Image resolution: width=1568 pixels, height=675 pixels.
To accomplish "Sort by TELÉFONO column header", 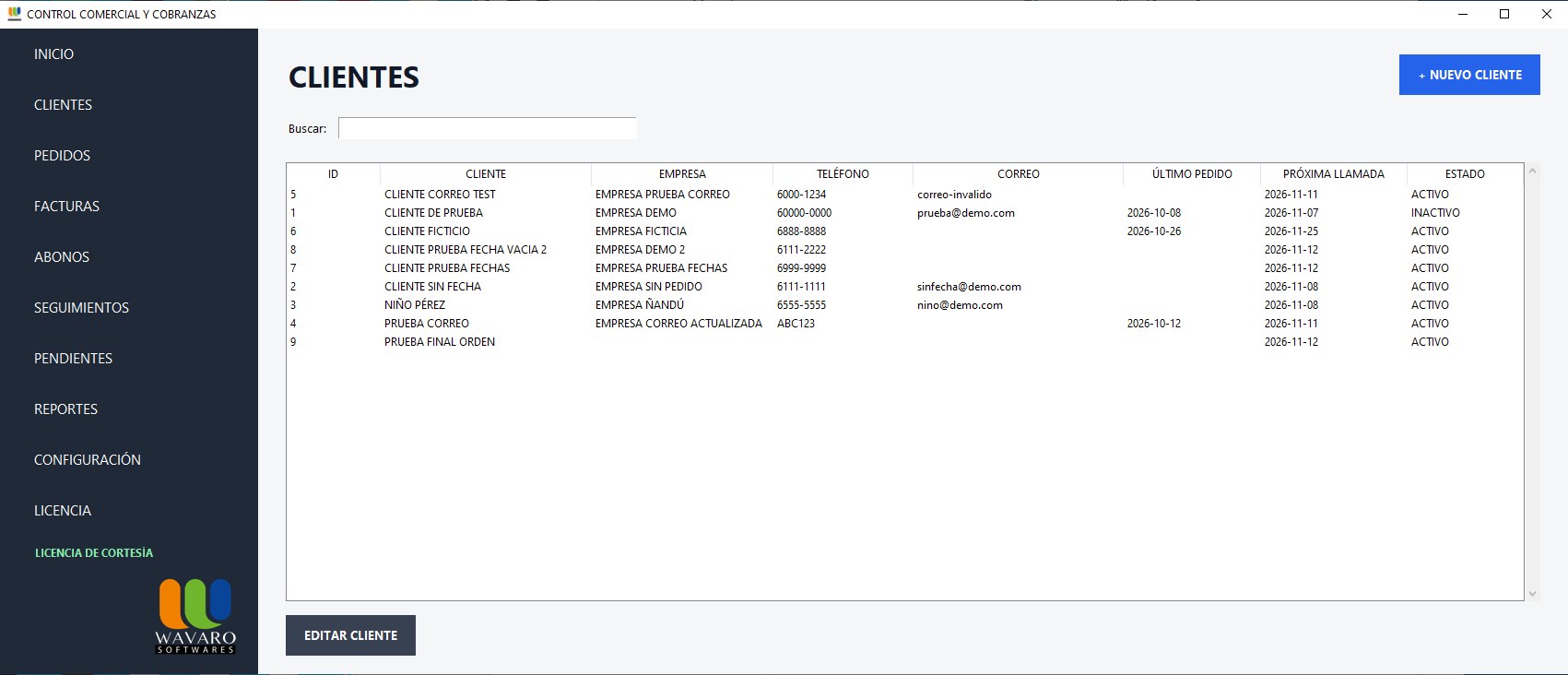I will tap(843, 174).
